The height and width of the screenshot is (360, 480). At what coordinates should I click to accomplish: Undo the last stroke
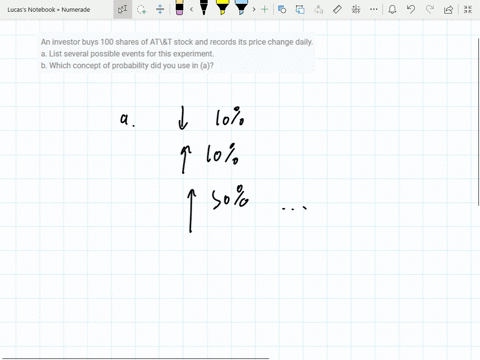pyautogui.click(x=411, y=9)
